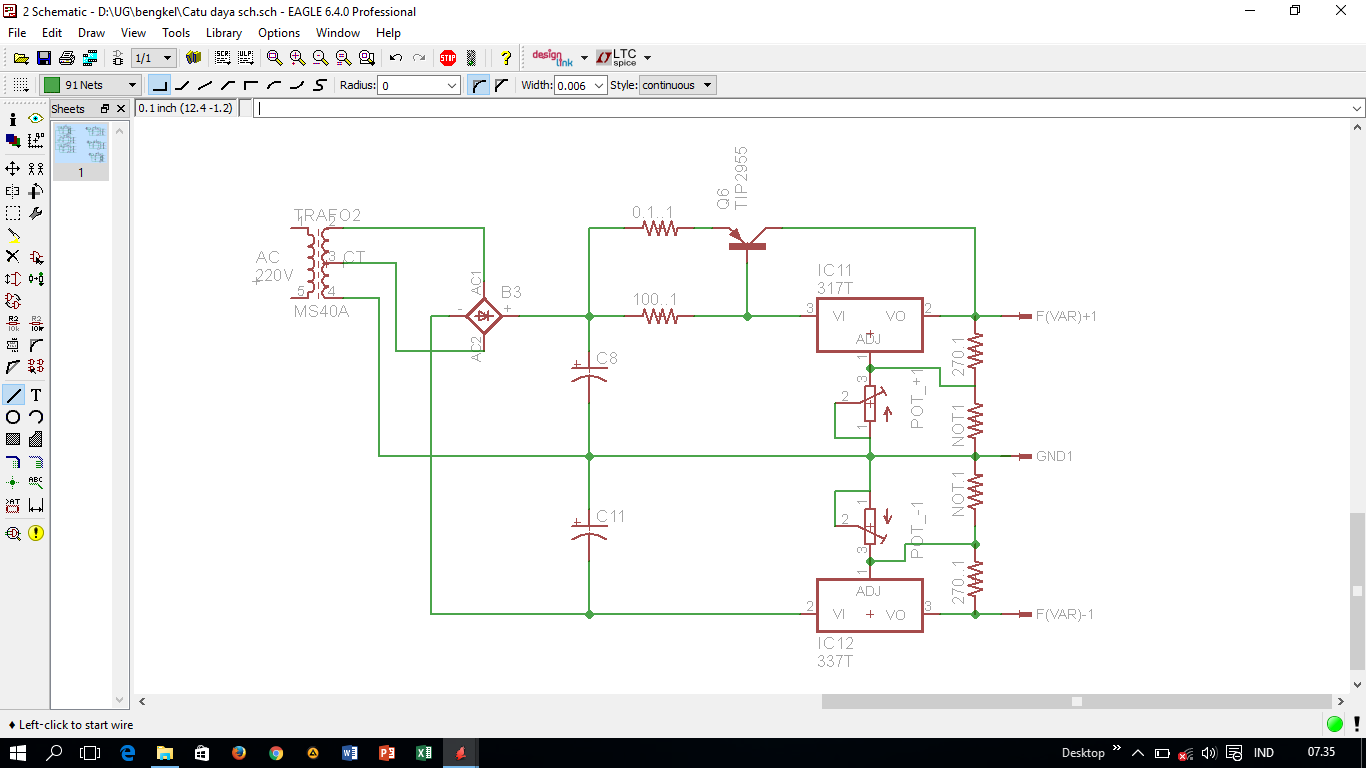Select the Name tool
1366x768 pixels.
coord(13,323)
